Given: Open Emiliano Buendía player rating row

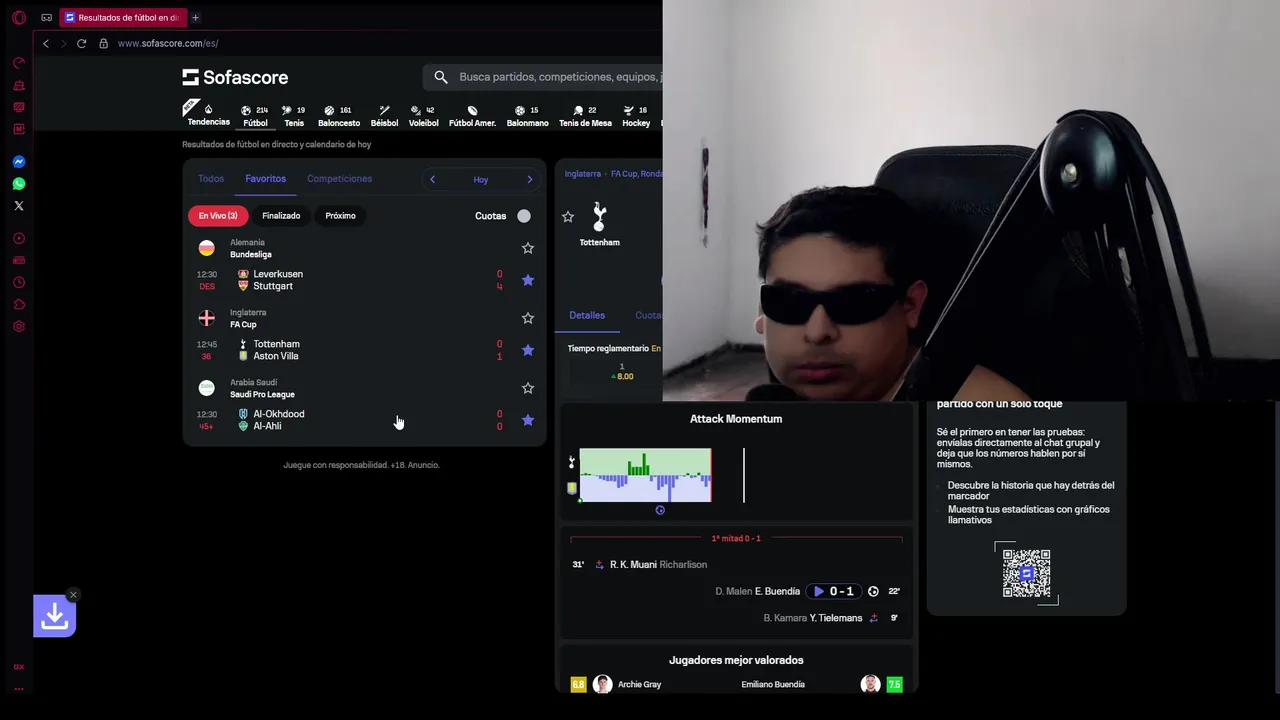Looking at the screenshot, I should (821, 685).
